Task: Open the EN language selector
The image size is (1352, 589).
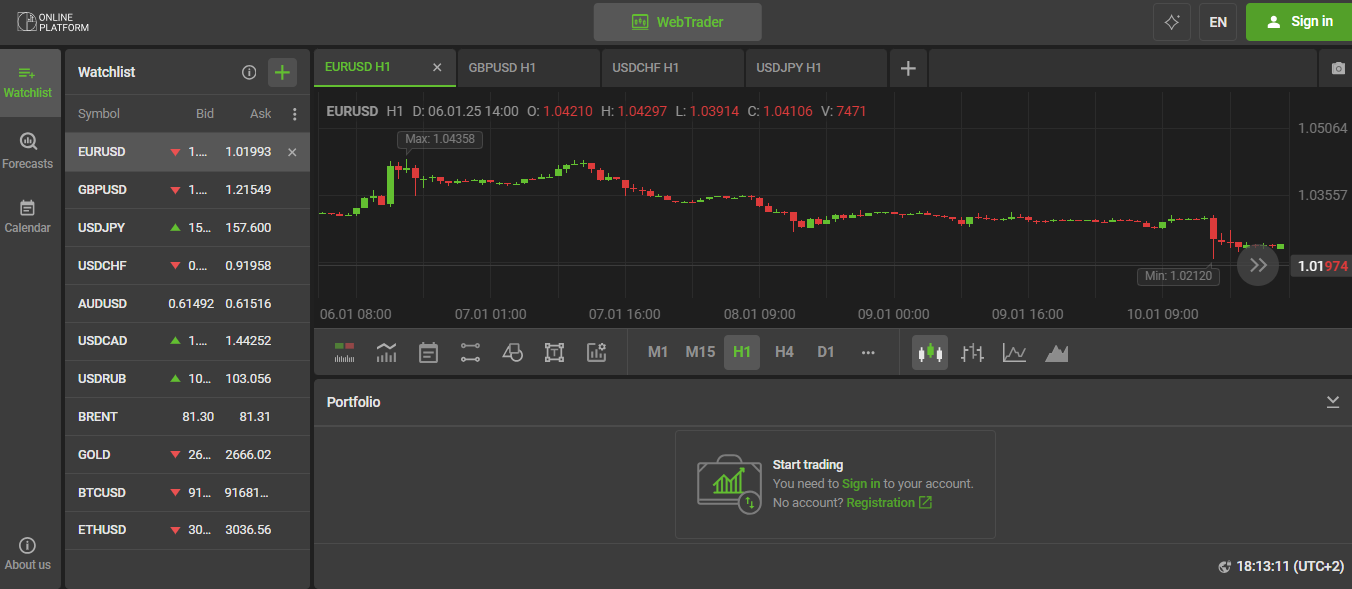Action: pyautogui.click(x=1217, y=22)
